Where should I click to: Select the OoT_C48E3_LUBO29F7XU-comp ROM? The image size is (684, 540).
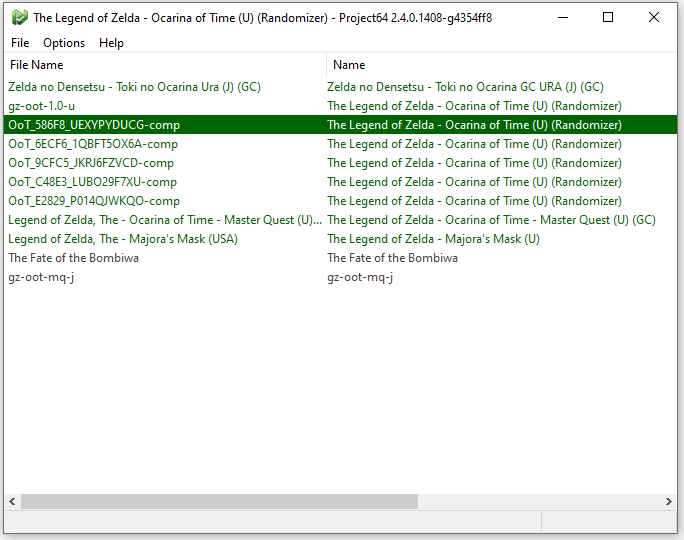tap(92, 182)
